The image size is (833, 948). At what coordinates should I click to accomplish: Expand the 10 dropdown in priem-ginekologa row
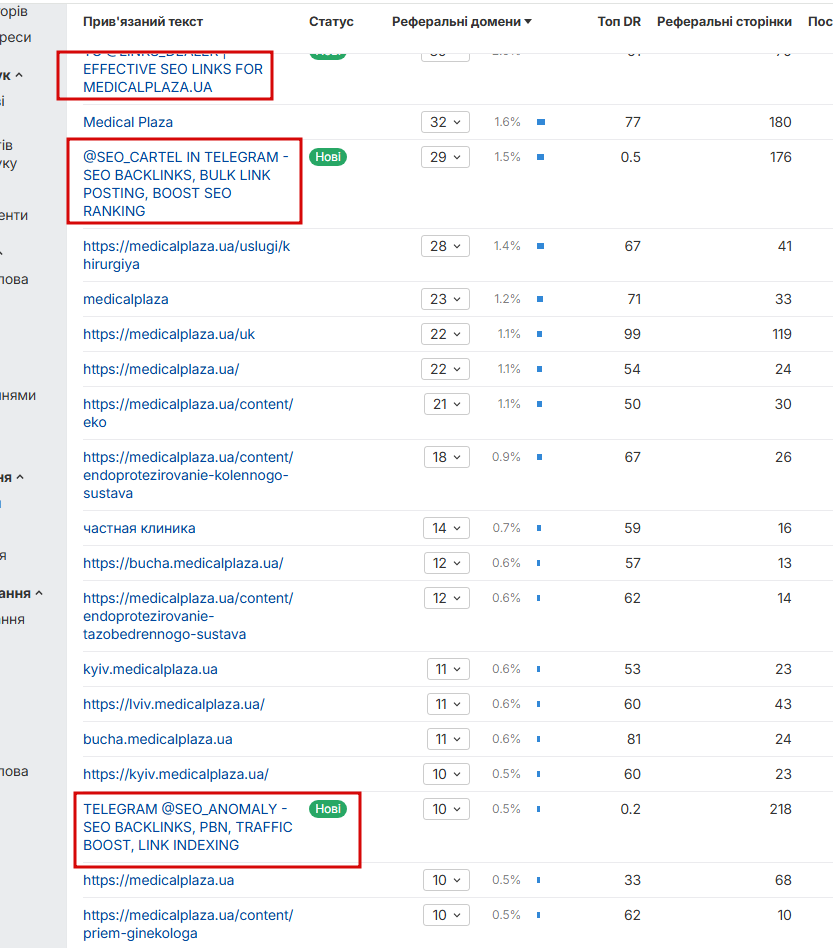point(446,915)
